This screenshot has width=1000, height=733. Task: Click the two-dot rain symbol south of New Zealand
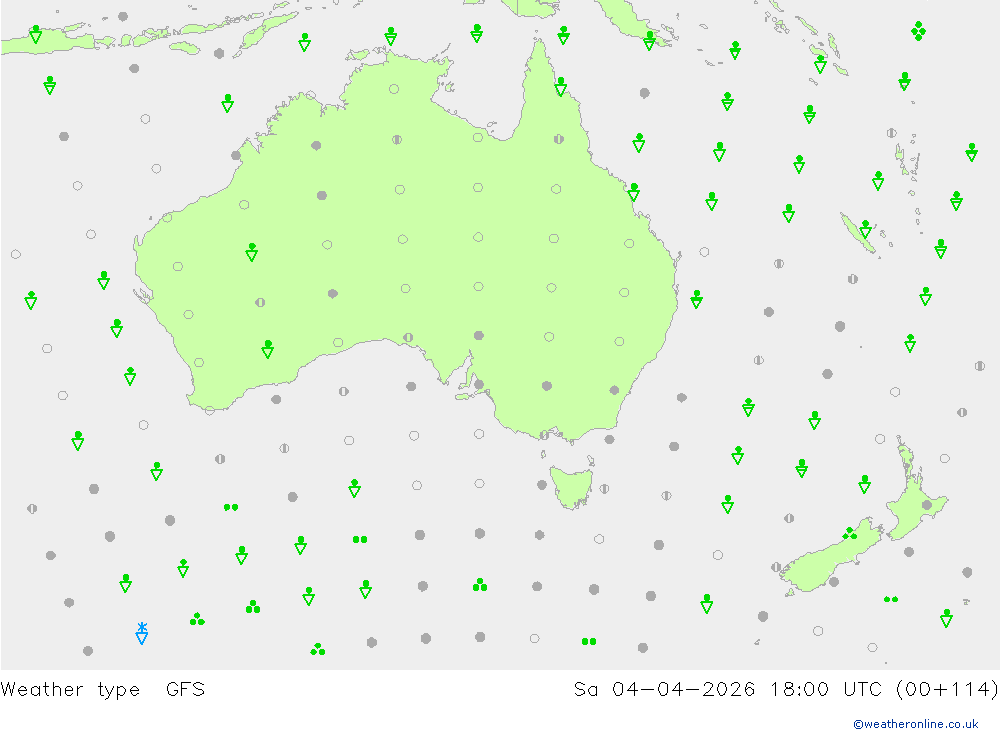pyautogui.click(x=891, y=599)
